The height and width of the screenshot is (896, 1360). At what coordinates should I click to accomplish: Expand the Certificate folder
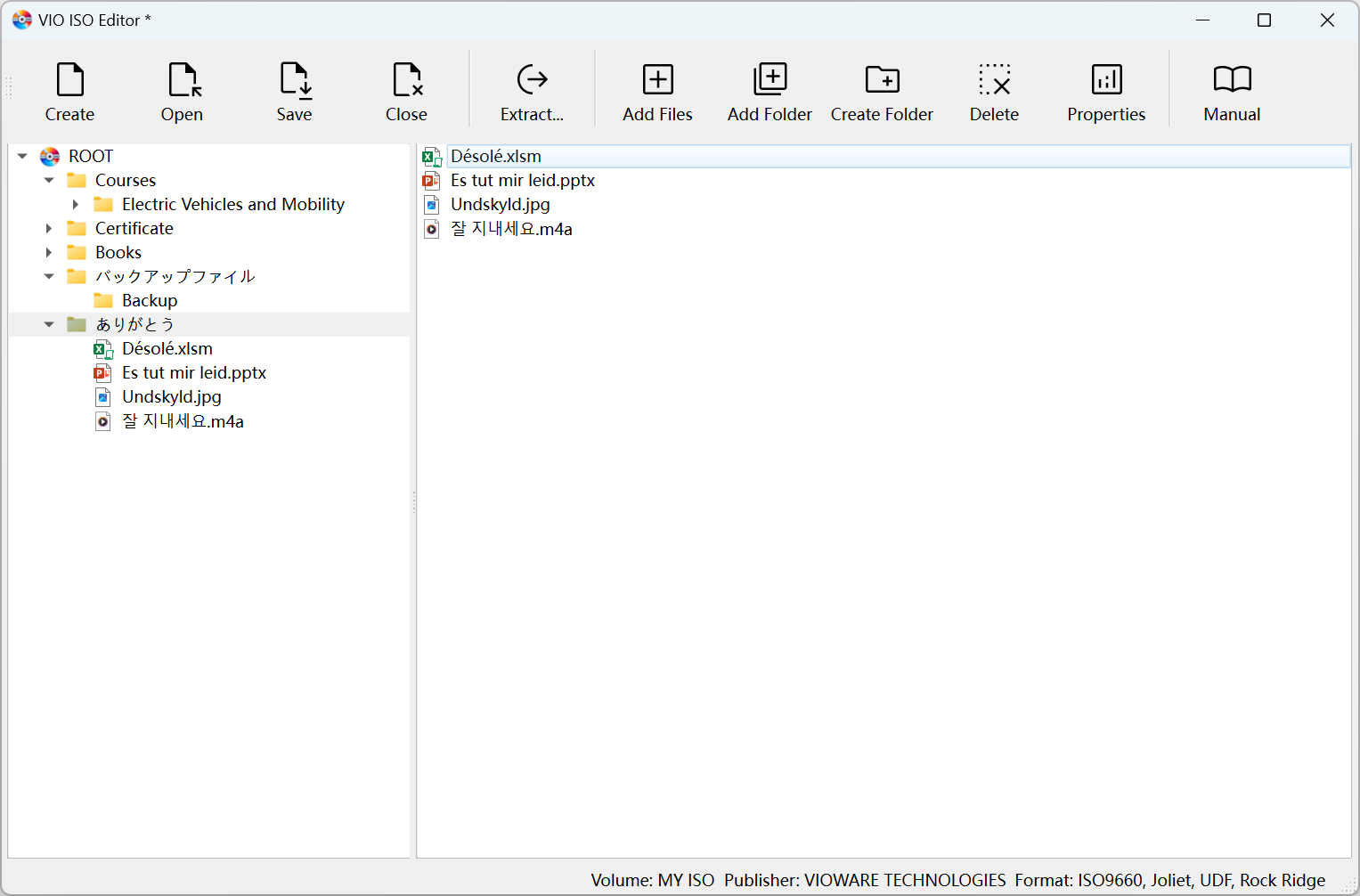point(49,228)
